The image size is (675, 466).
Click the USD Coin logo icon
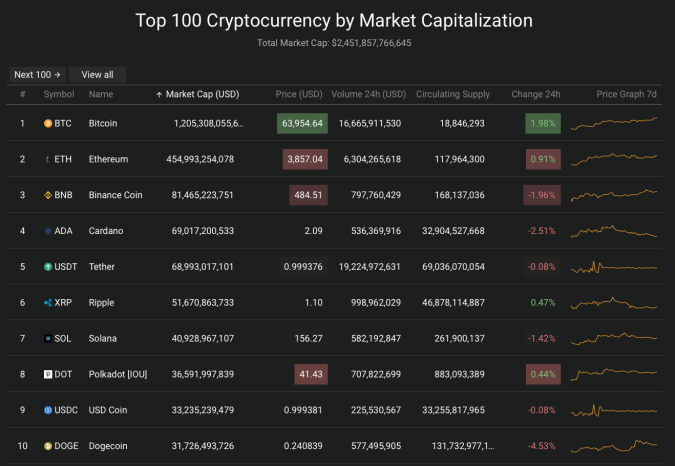point(48,410)
